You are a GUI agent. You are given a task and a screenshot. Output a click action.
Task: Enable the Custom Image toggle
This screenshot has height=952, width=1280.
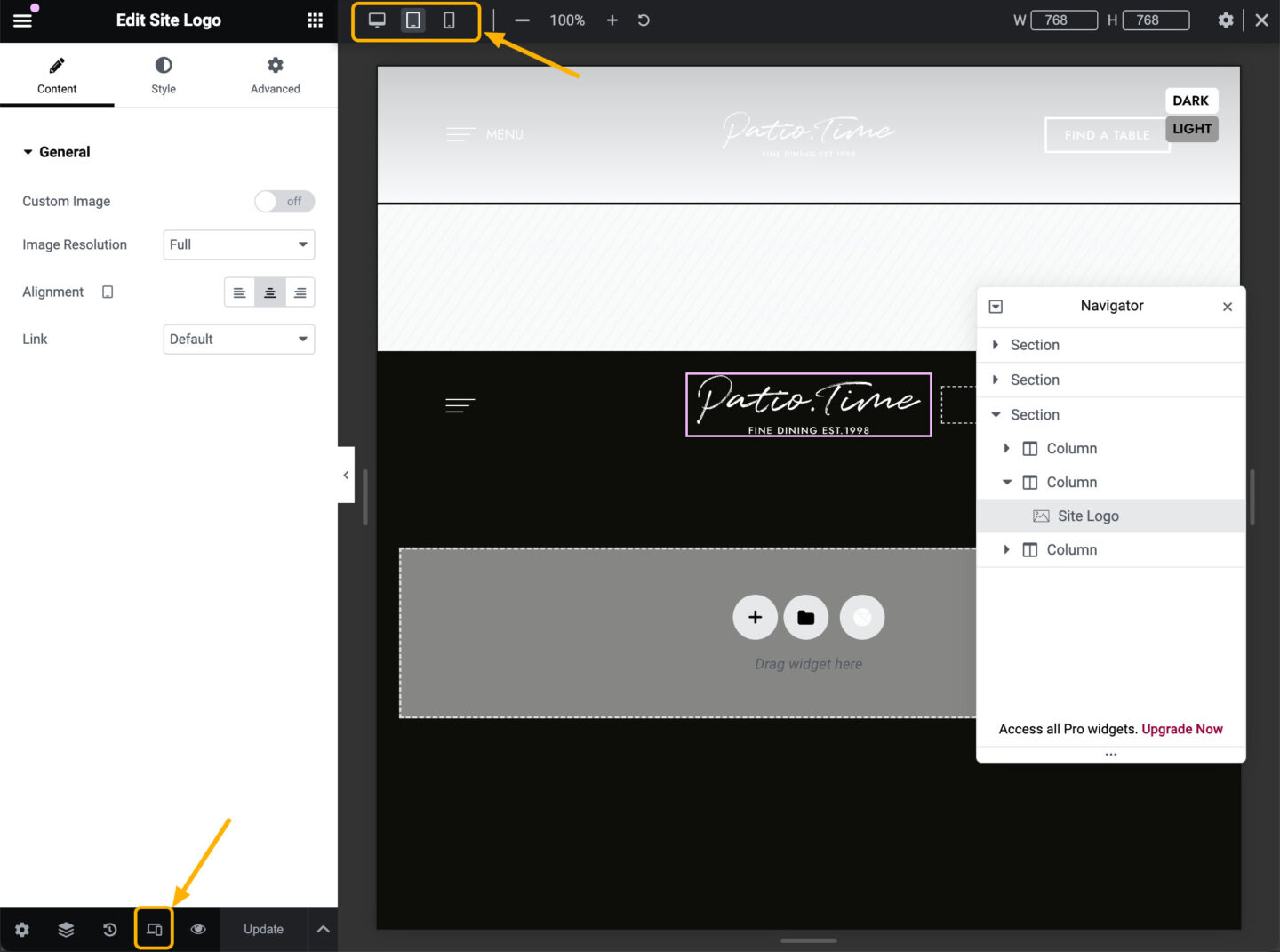click(284, 201)
